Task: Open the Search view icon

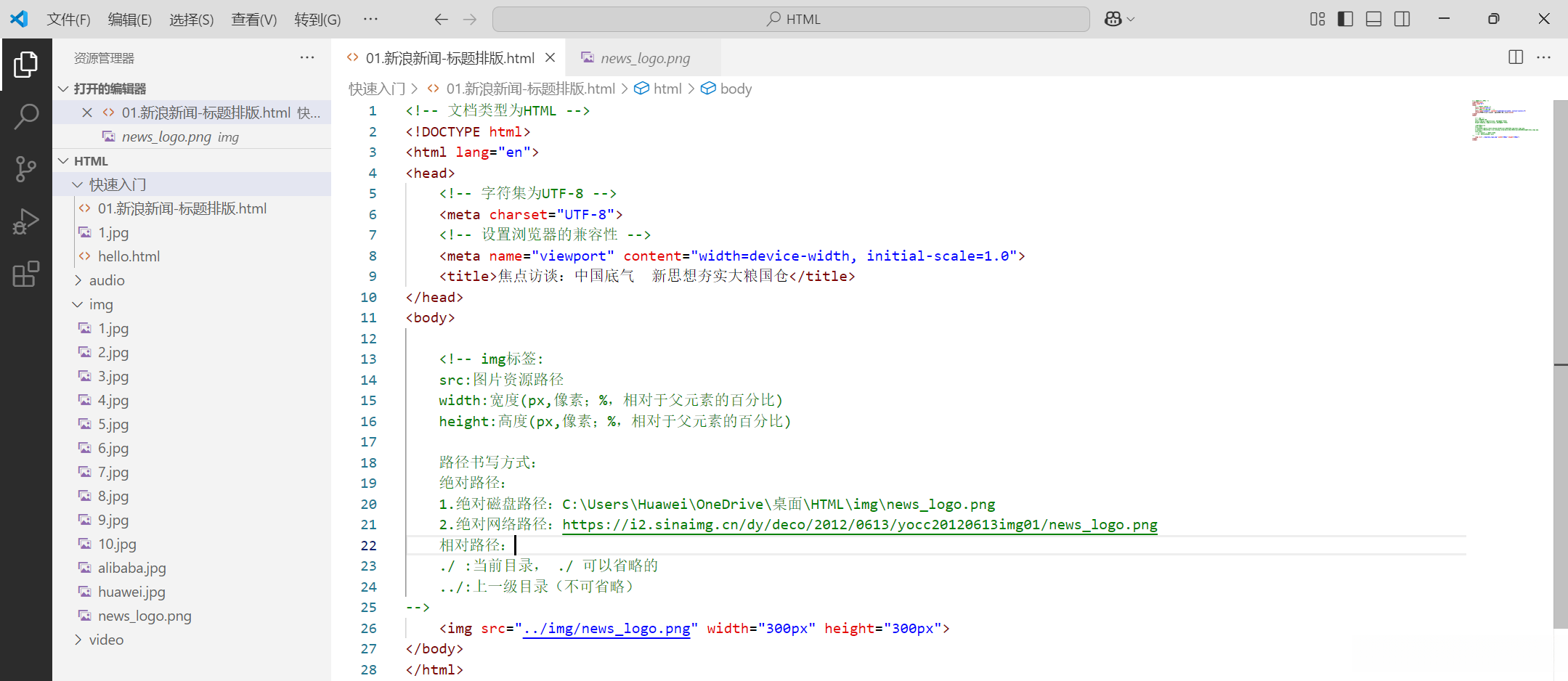Action: tap(26, 116)
